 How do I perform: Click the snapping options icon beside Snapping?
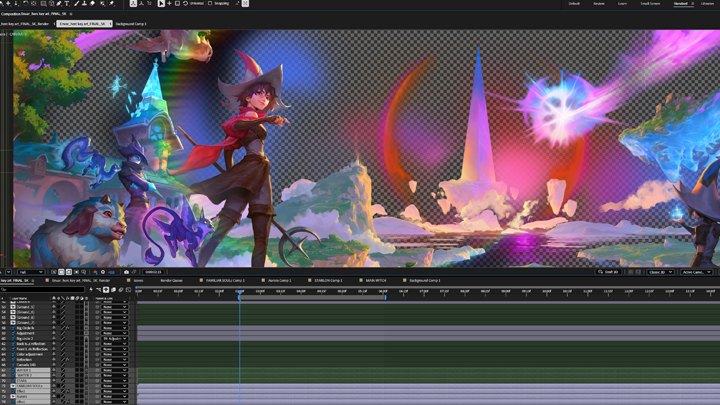click(237, 3)
